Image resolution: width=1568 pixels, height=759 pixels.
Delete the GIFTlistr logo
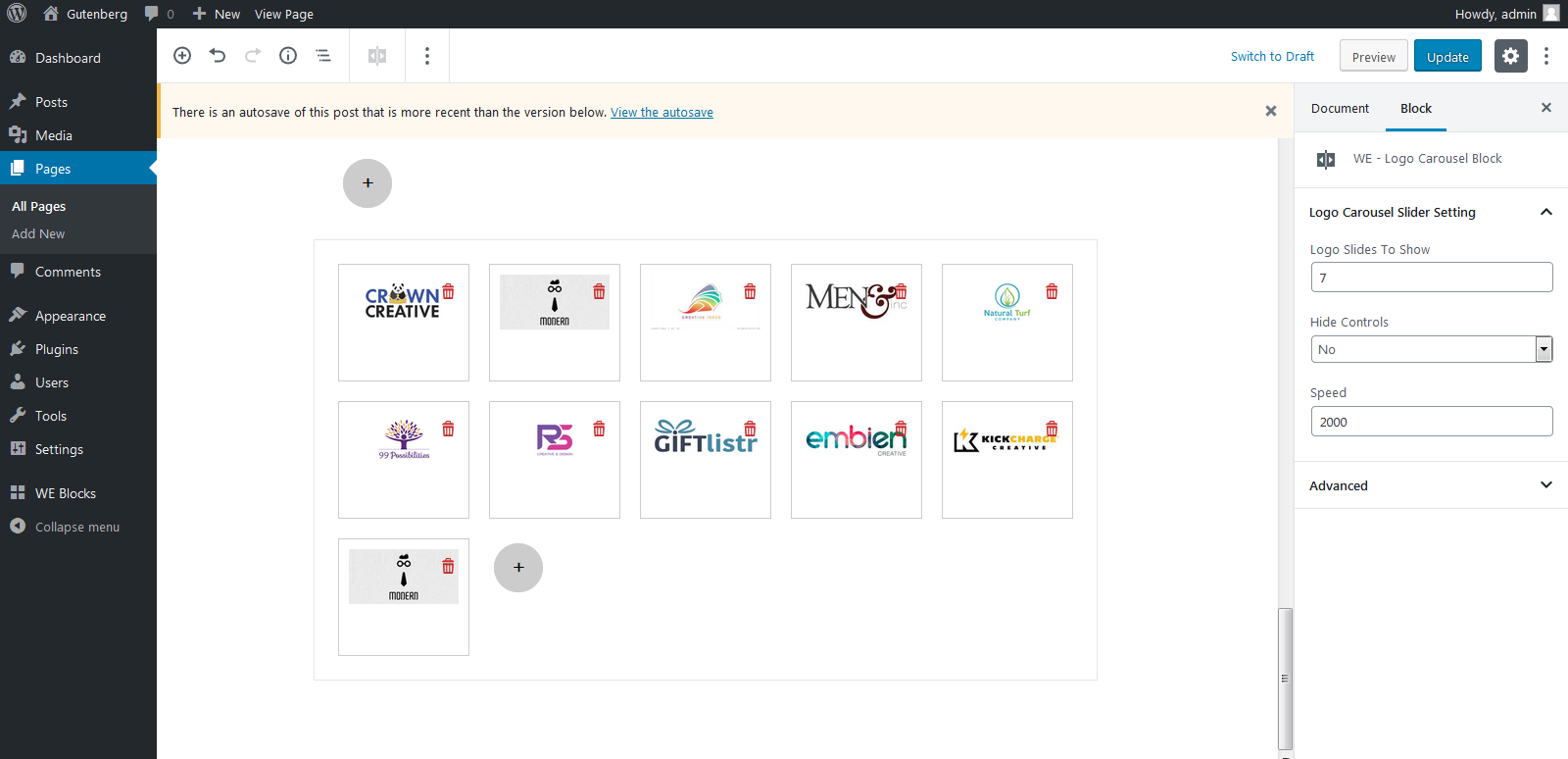tap(750, 429)
